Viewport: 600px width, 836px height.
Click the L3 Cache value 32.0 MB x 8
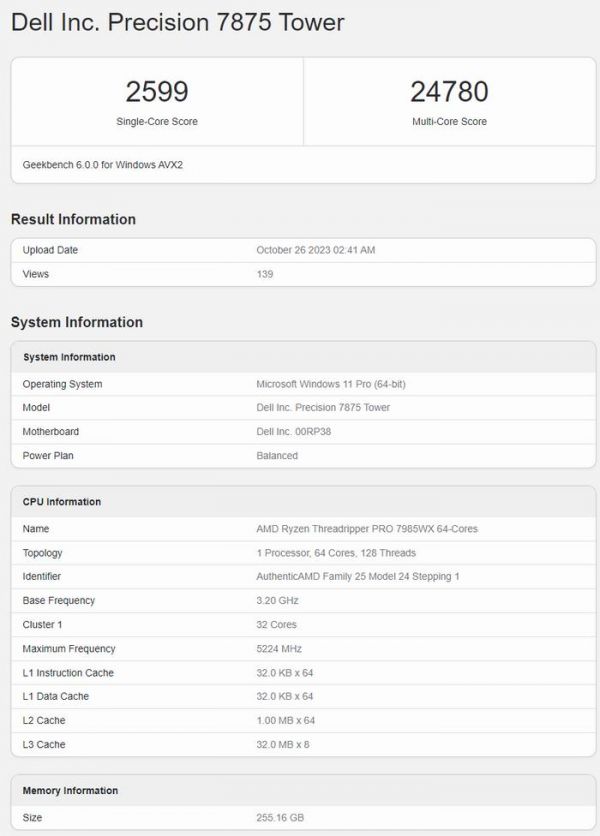[x=285, y=745]
